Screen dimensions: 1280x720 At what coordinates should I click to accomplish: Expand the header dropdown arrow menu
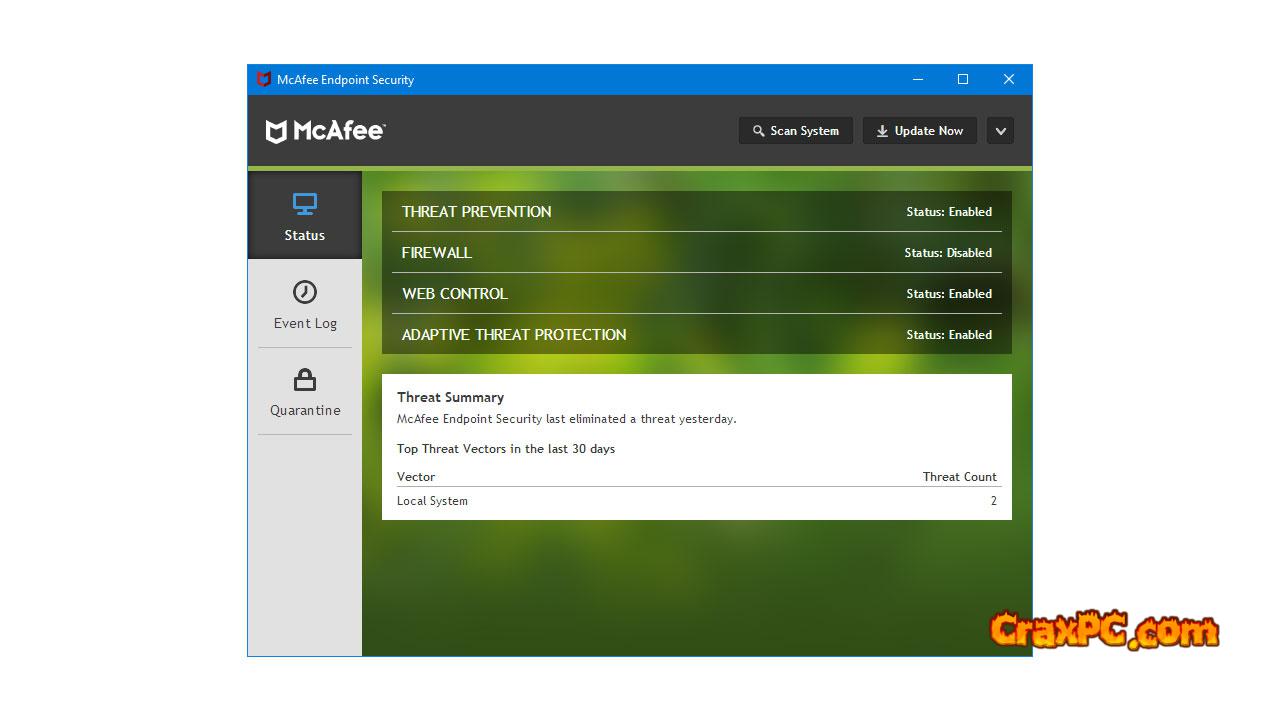point(1000,131)
